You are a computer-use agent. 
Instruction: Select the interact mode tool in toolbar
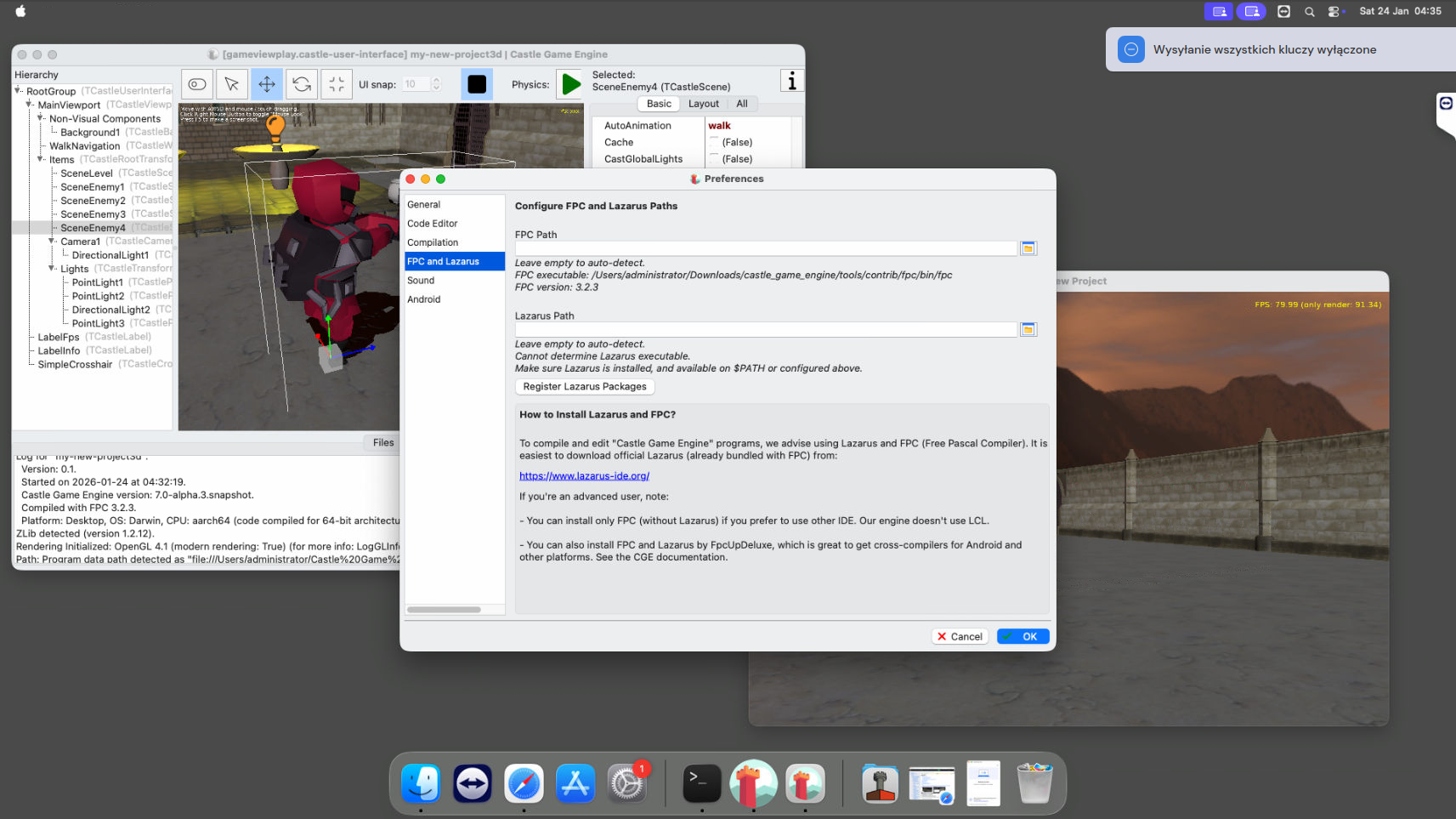(x=197, y=84)
